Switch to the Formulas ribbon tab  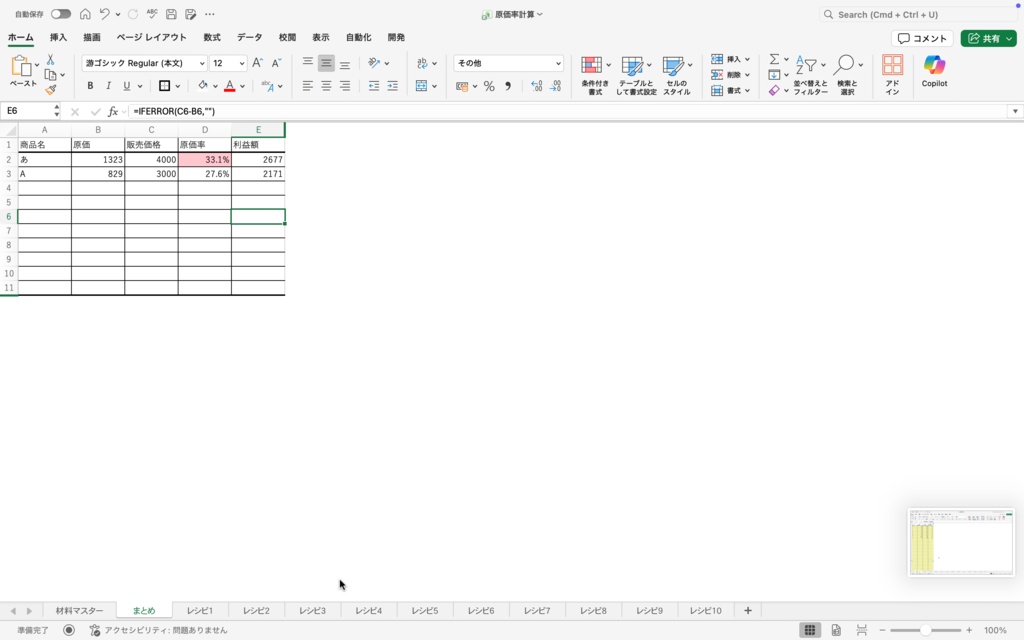pyautogui.click(x=212, y=37)
